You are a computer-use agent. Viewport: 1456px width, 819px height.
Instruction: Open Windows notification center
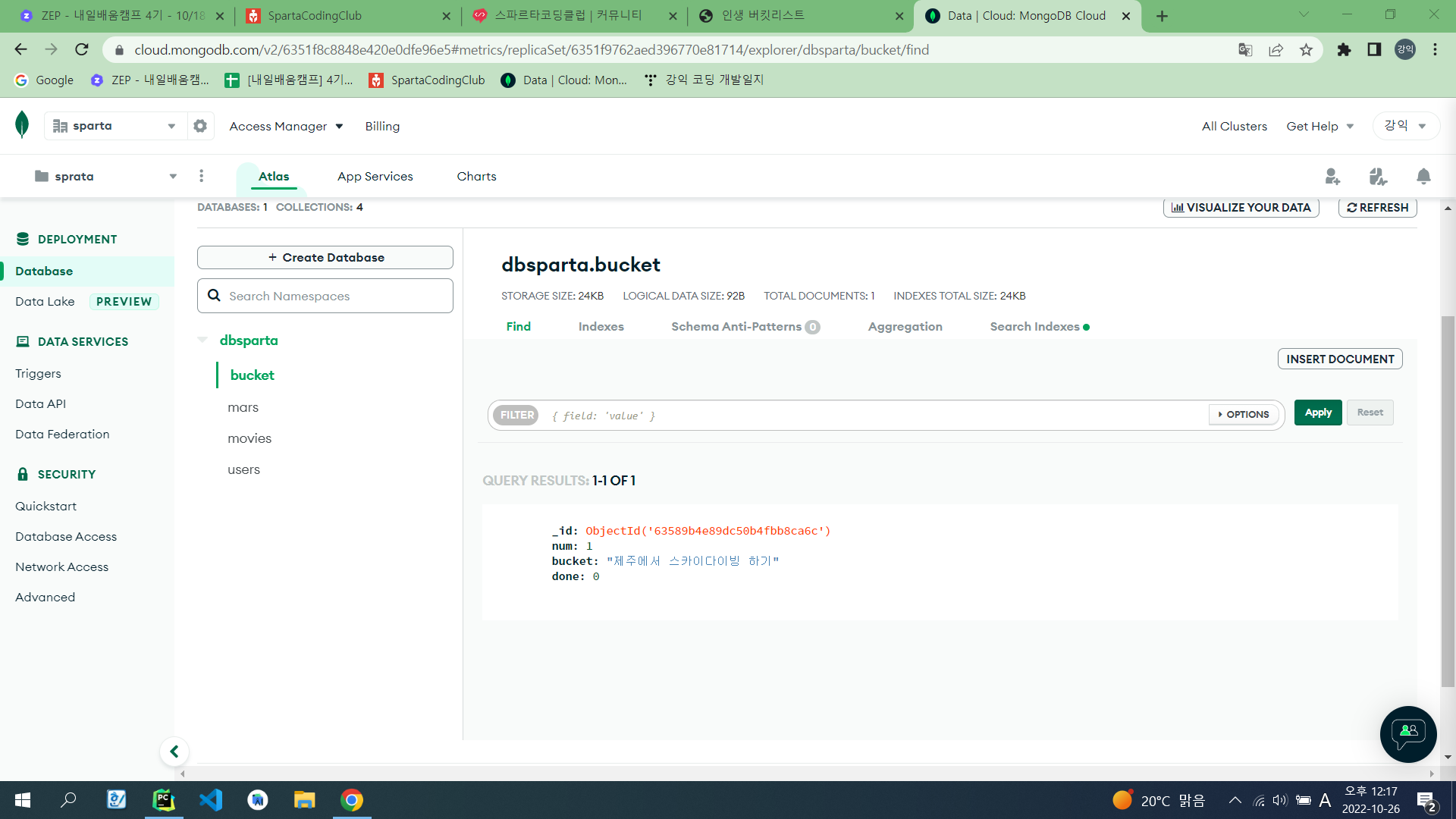click(x=1426, y=801)
